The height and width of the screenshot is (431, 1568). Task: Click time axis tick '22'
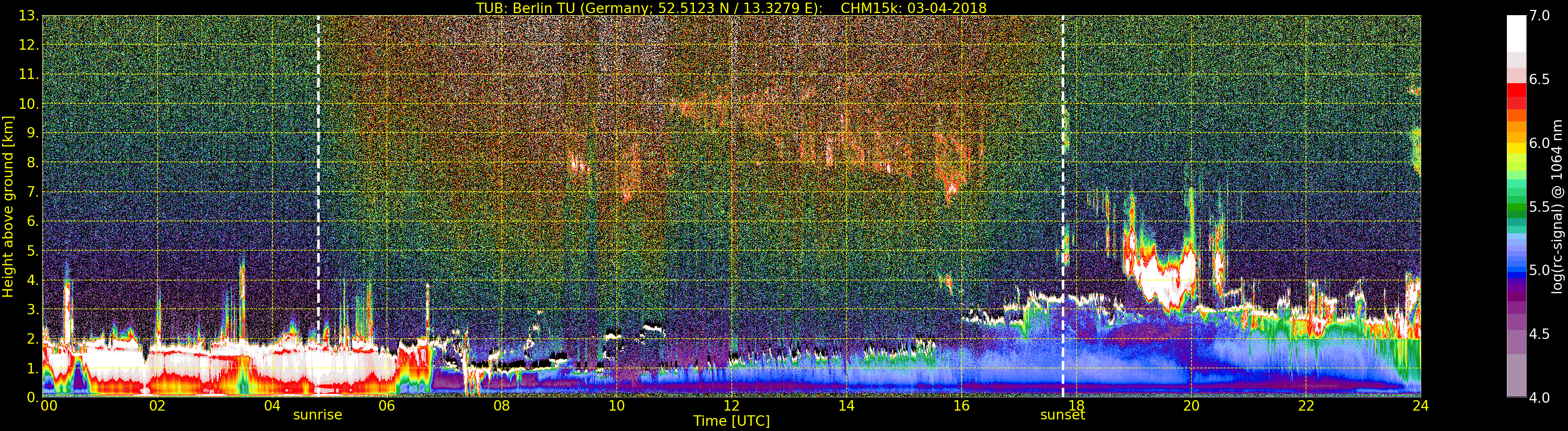pyautogui.click(x=1306, y=405)
